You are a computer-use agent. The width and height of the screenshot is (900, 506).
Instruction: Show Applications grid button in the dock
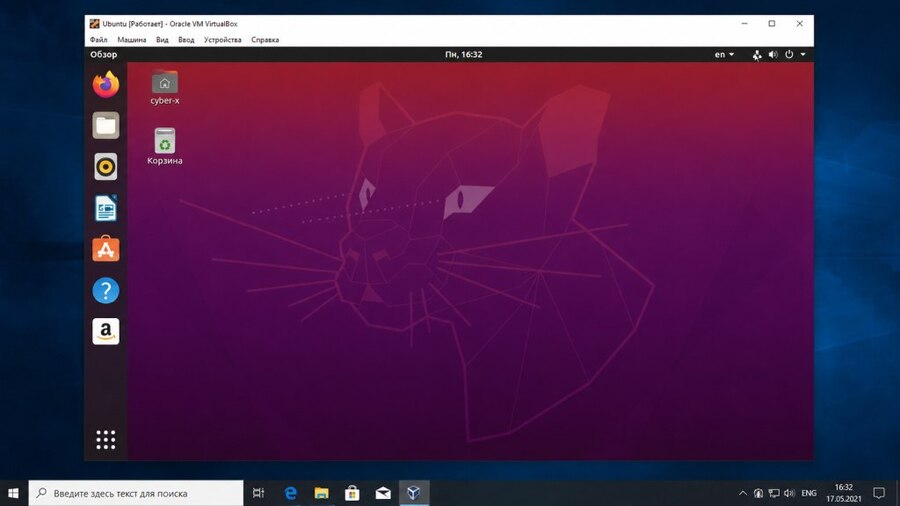click(106, 439)
